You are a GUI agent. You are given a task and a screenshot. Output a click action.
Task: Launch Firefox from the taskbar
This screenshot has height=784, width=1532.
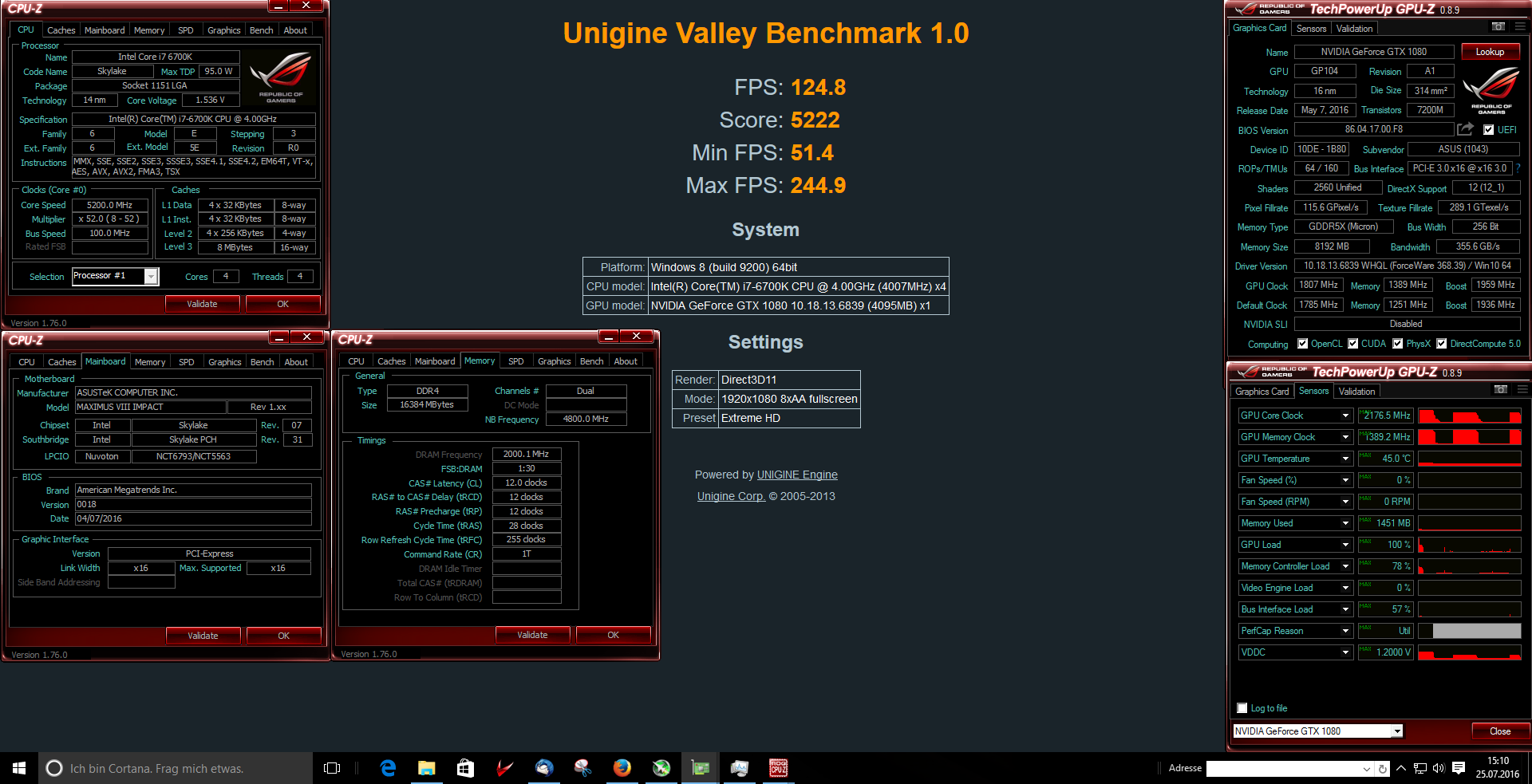(x=622, y=768)
